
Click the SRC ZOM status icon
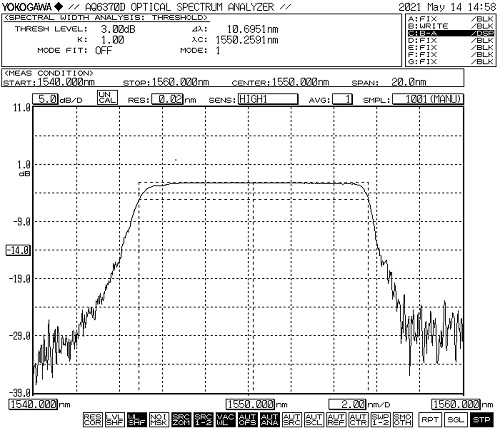pos(181,419)
